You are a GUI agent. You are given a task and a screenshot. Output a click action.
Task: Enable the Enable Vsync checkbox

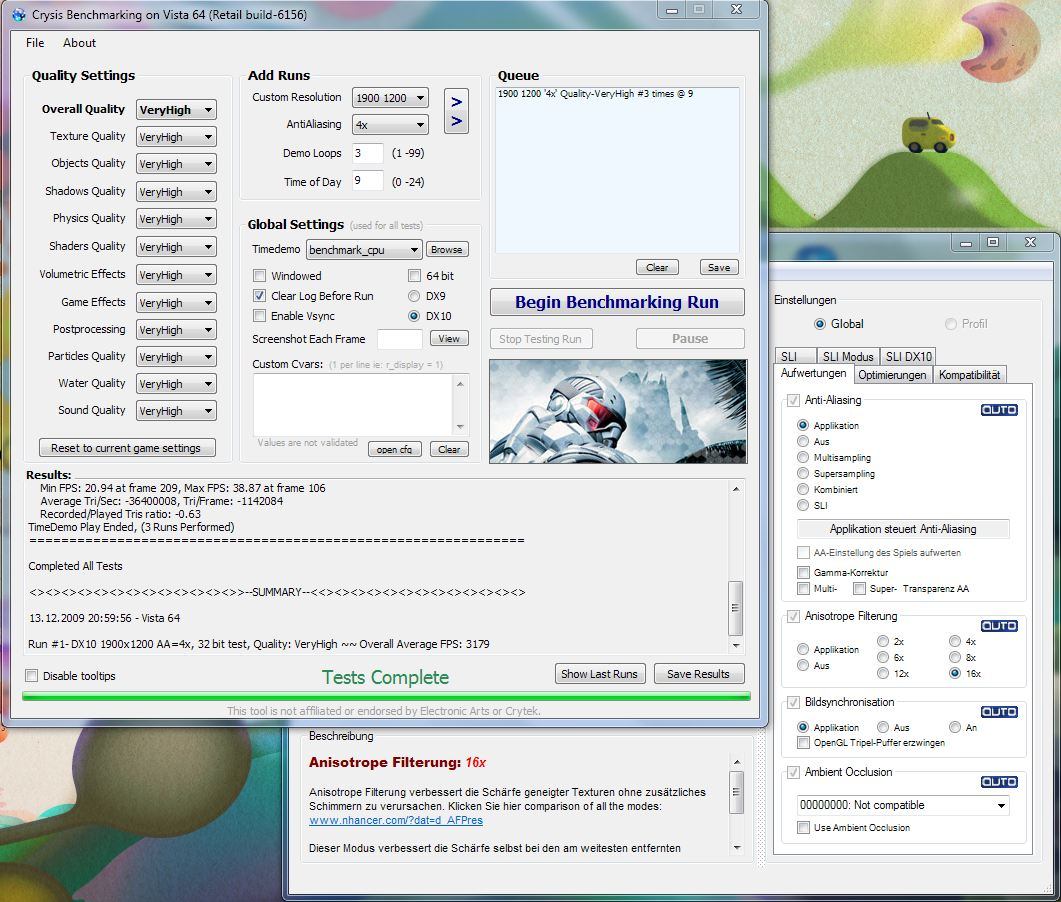tap(259, 315)
